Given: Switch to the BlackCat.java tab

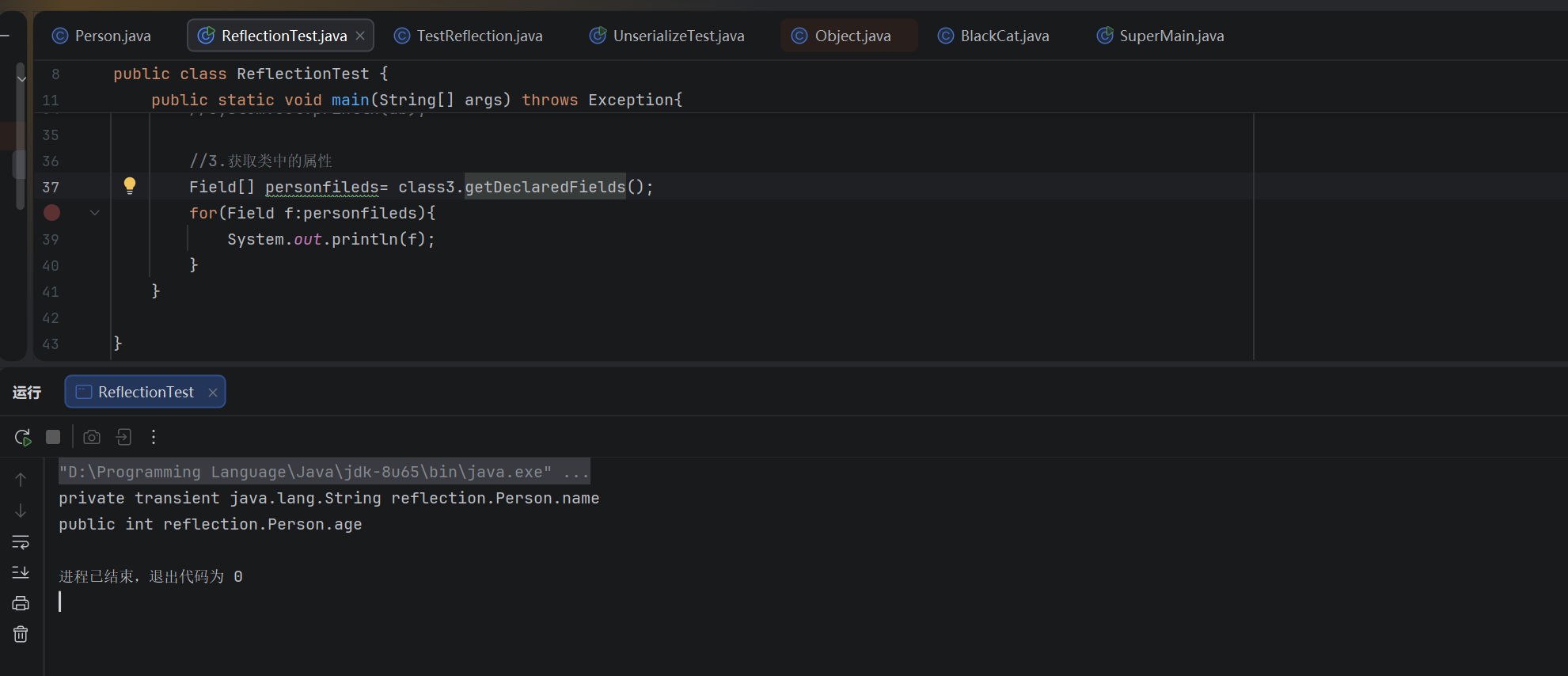Looking at the screenshot, I should 993,36.
